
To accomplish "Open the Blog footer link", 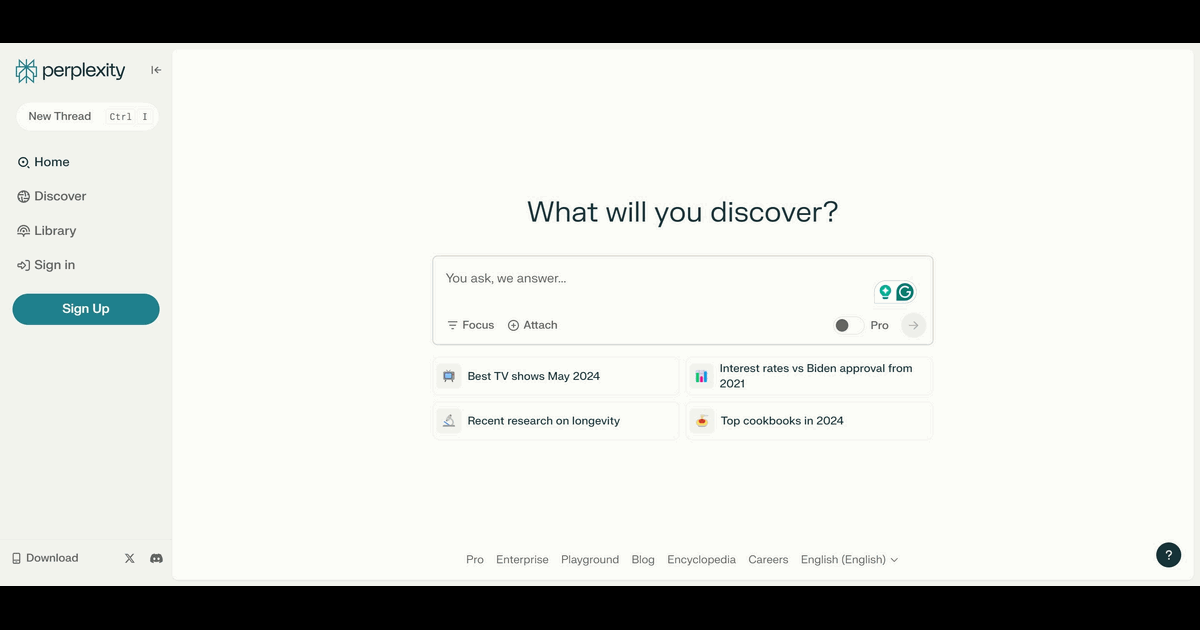I will coord(643,560).
